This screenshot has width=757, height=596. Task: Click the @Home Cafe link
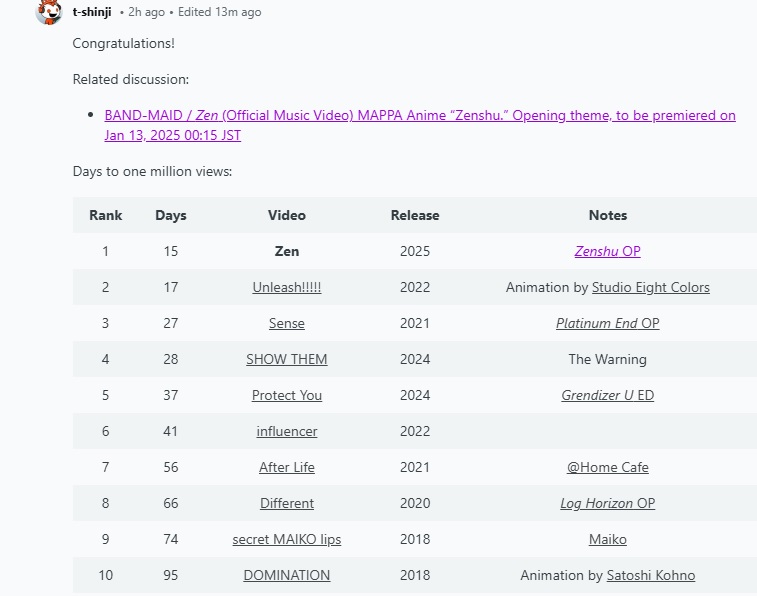pyautogui.click(x=607, y=467)
